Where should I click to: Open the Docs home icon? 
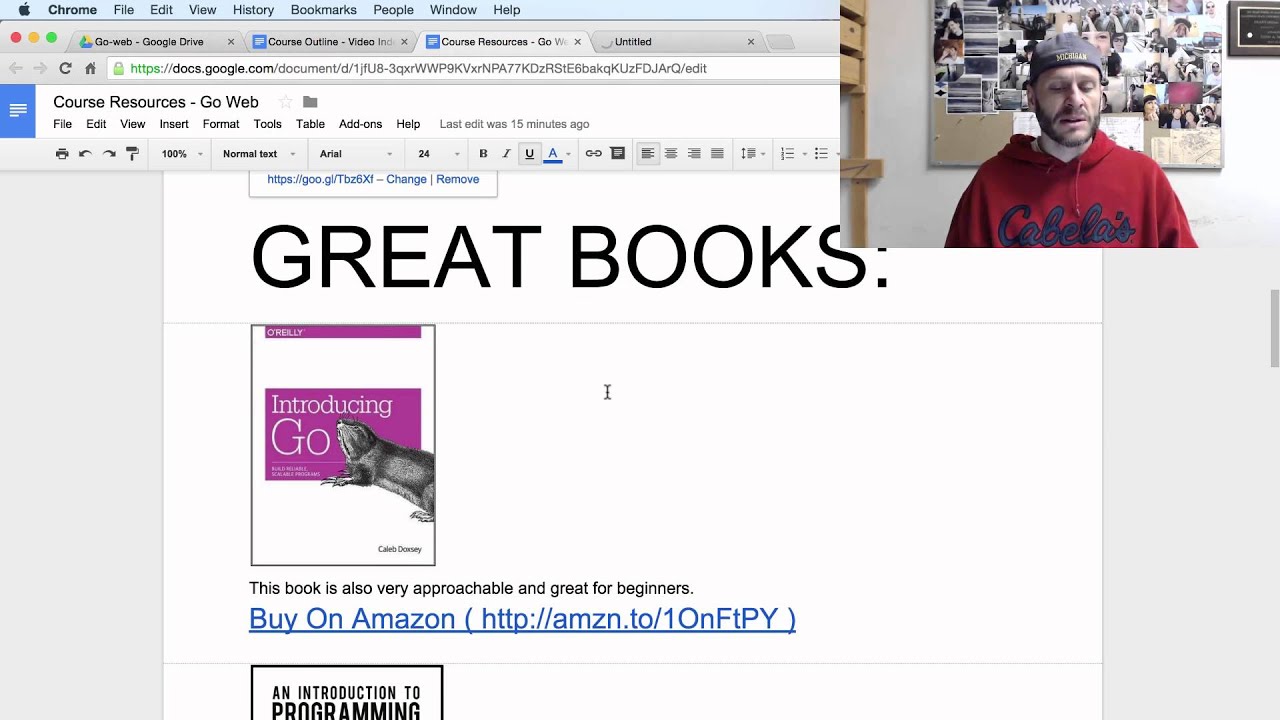pos(18,110)
